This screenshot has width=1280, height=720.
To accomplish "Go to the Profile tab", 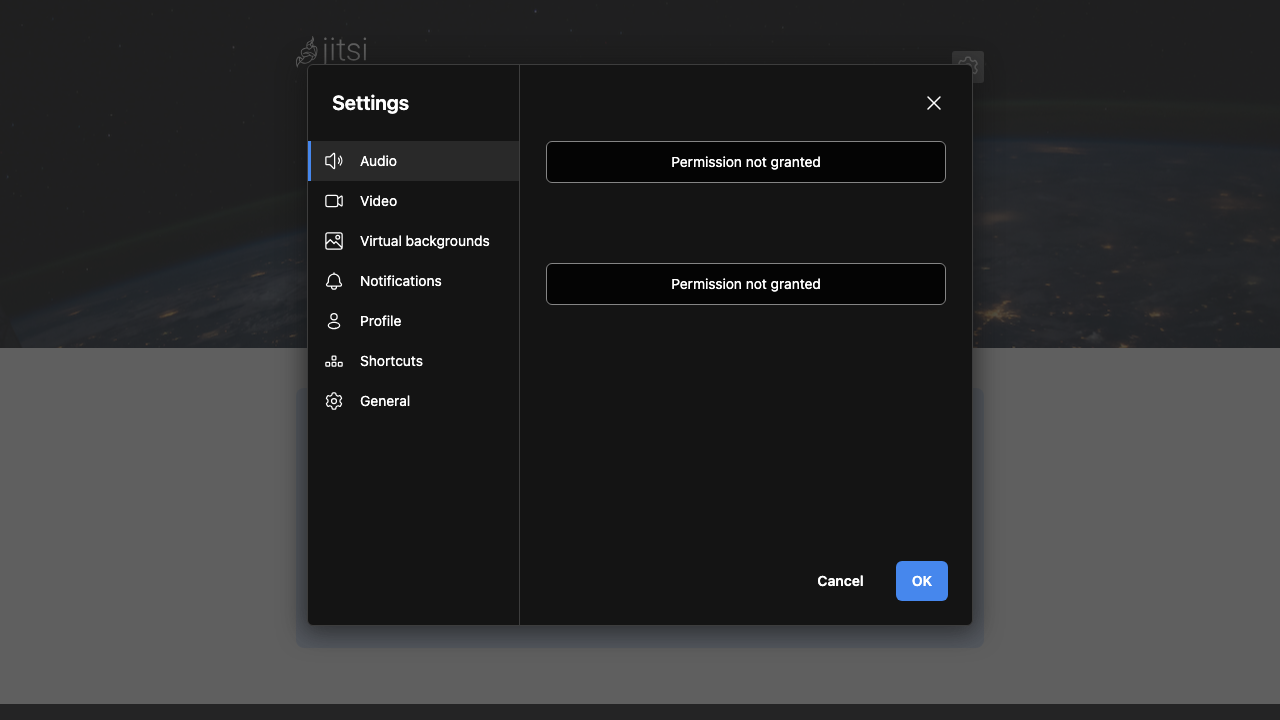I will click(x=413, y=321).
